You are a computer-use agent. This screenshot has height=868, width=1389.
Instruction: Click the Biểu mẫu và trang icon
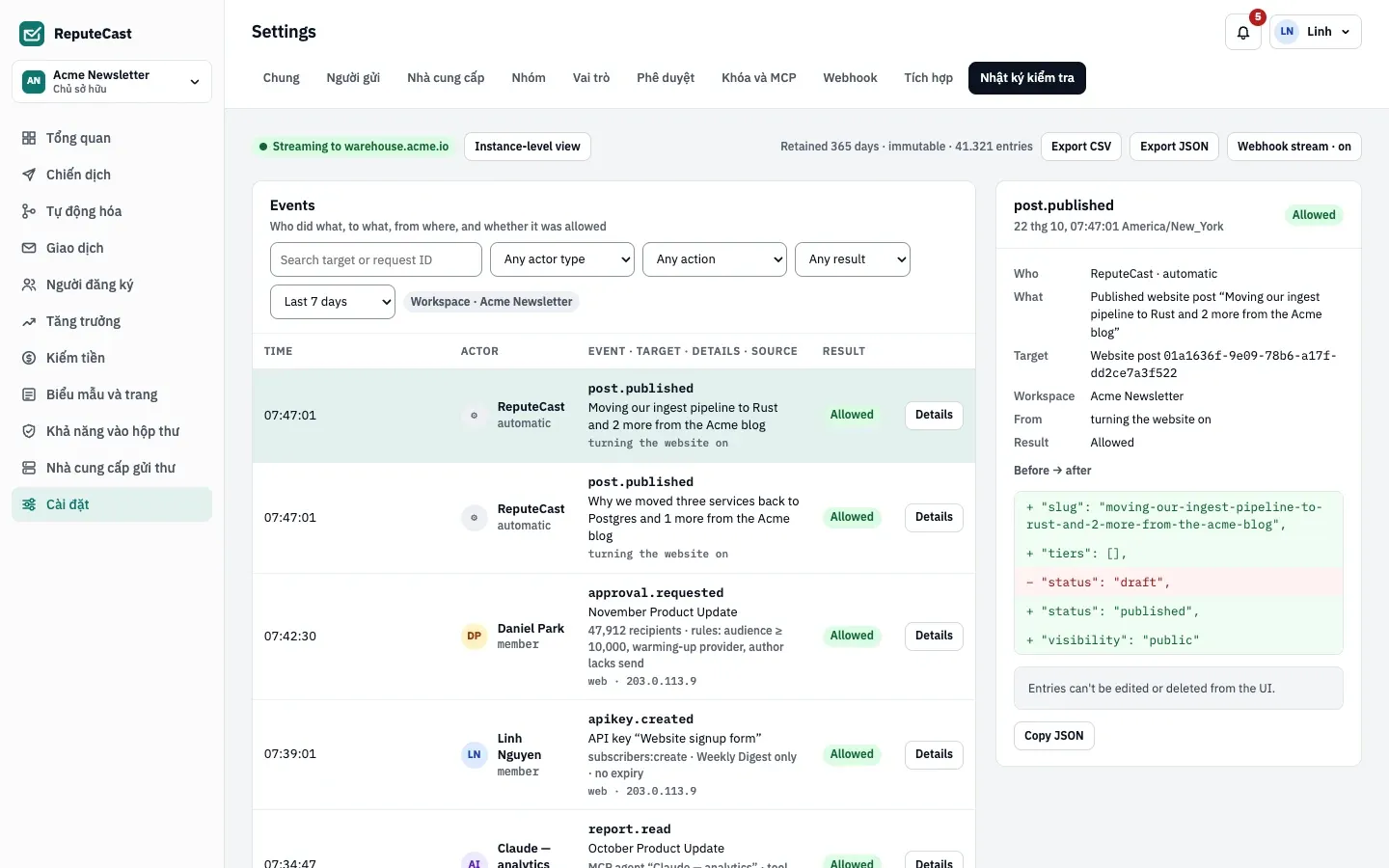click(x=29, y=394)
